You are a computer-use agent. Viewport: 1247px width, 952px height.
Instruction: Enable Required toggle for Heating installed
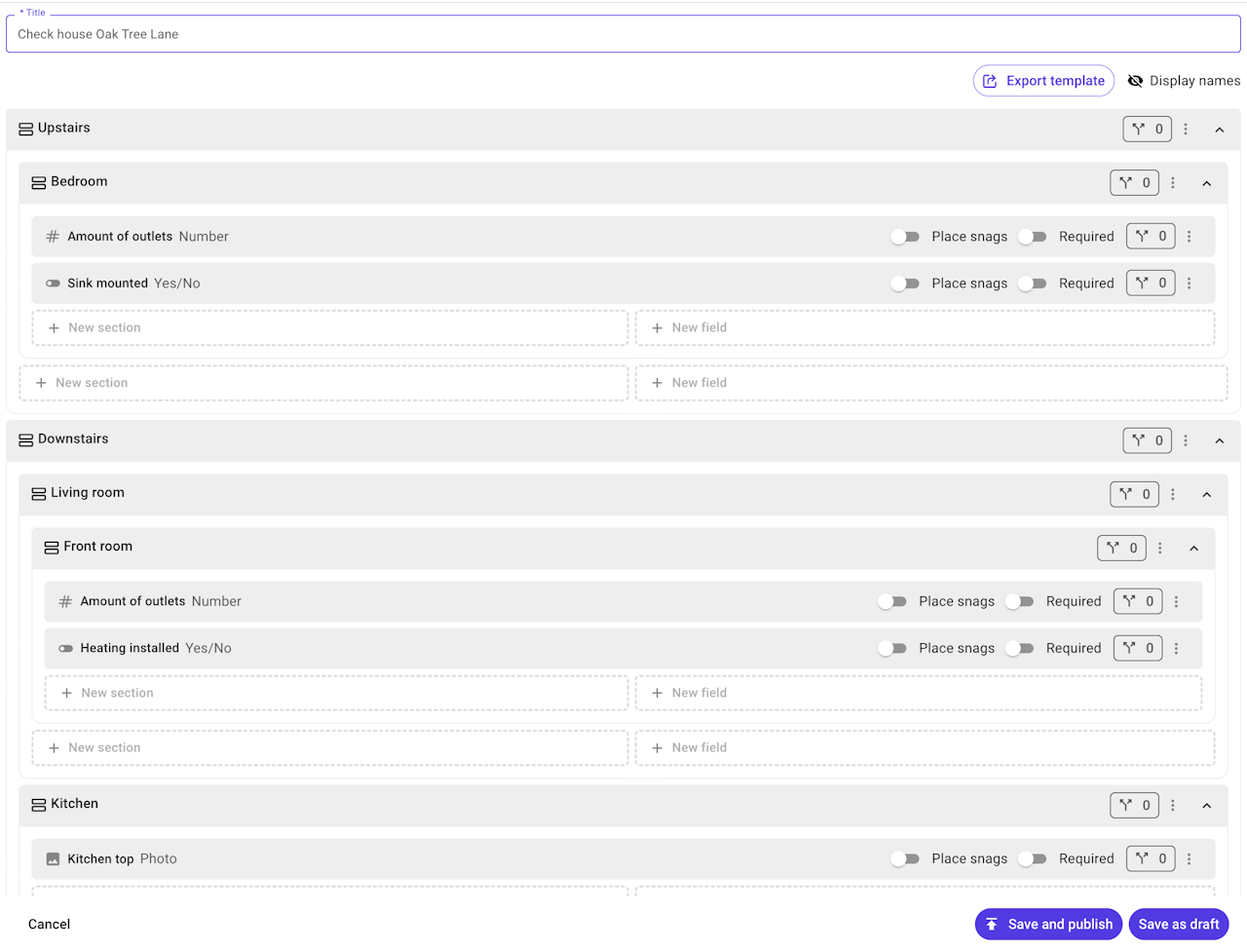pyautogui.click(x=1019, y=648)
